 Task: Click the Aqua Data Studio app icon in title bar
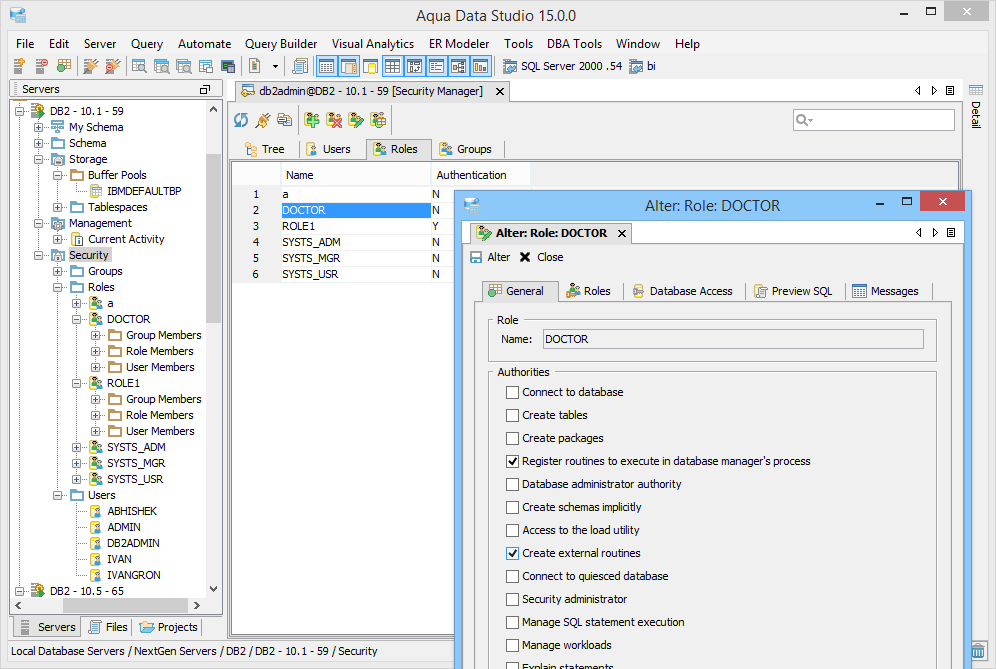click(x=18, y=15)
